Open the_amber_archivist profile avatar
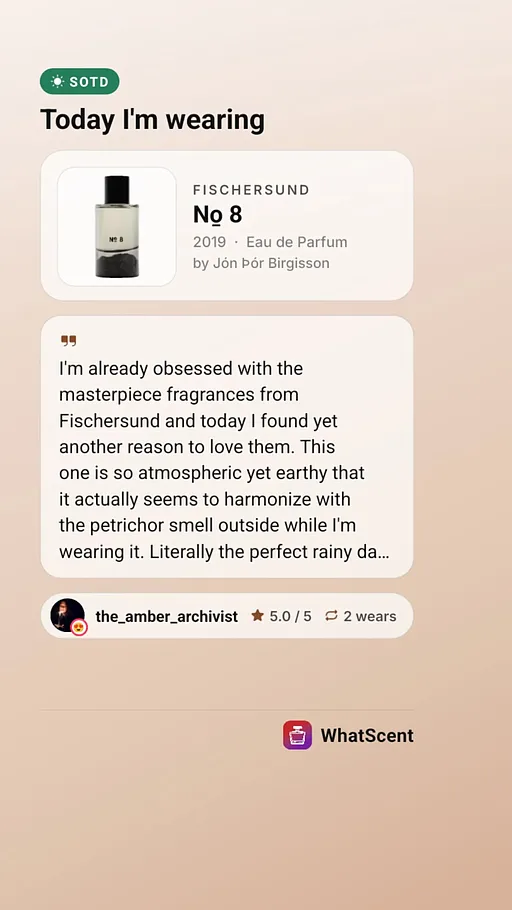Screen dimensions: 512x910 [x=67, y=615]
